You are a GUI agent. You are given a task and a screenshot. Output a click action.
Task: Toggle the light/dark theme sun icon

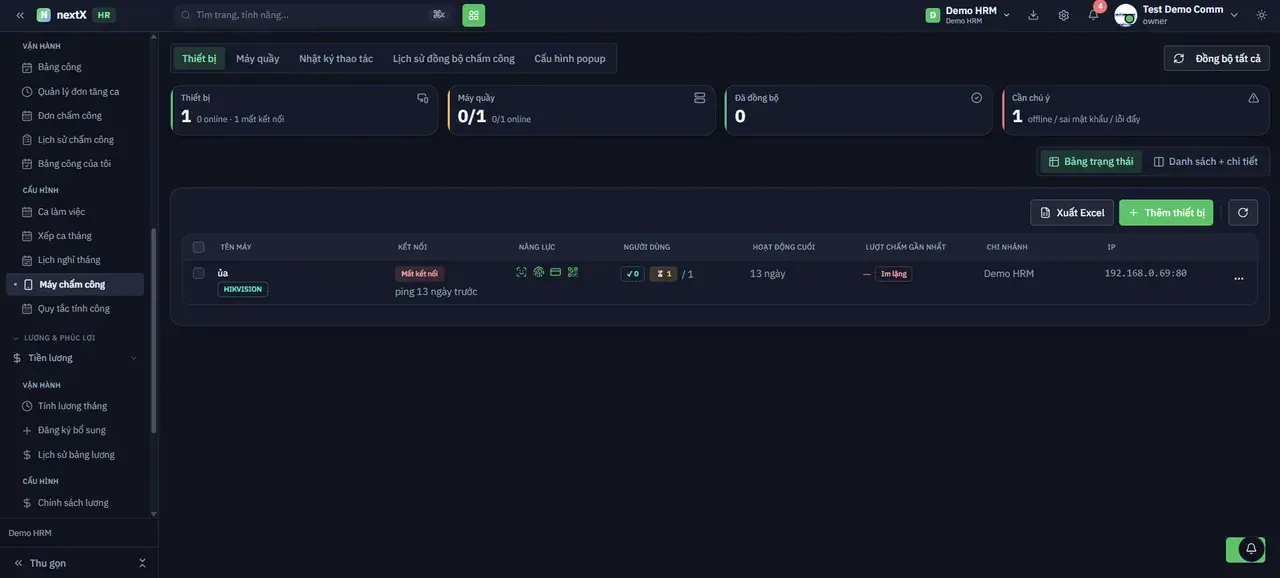[1261, 15]
